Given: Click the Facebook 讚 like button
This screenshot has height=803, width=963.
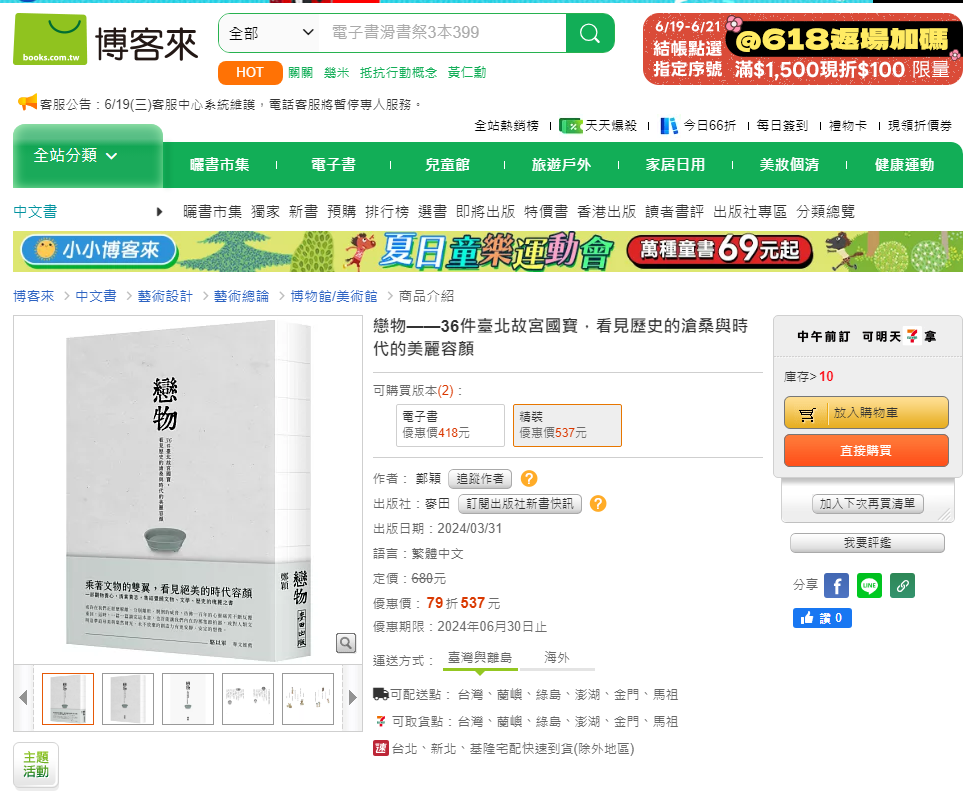Looking at the screenshot, I should tap(822, 618).
